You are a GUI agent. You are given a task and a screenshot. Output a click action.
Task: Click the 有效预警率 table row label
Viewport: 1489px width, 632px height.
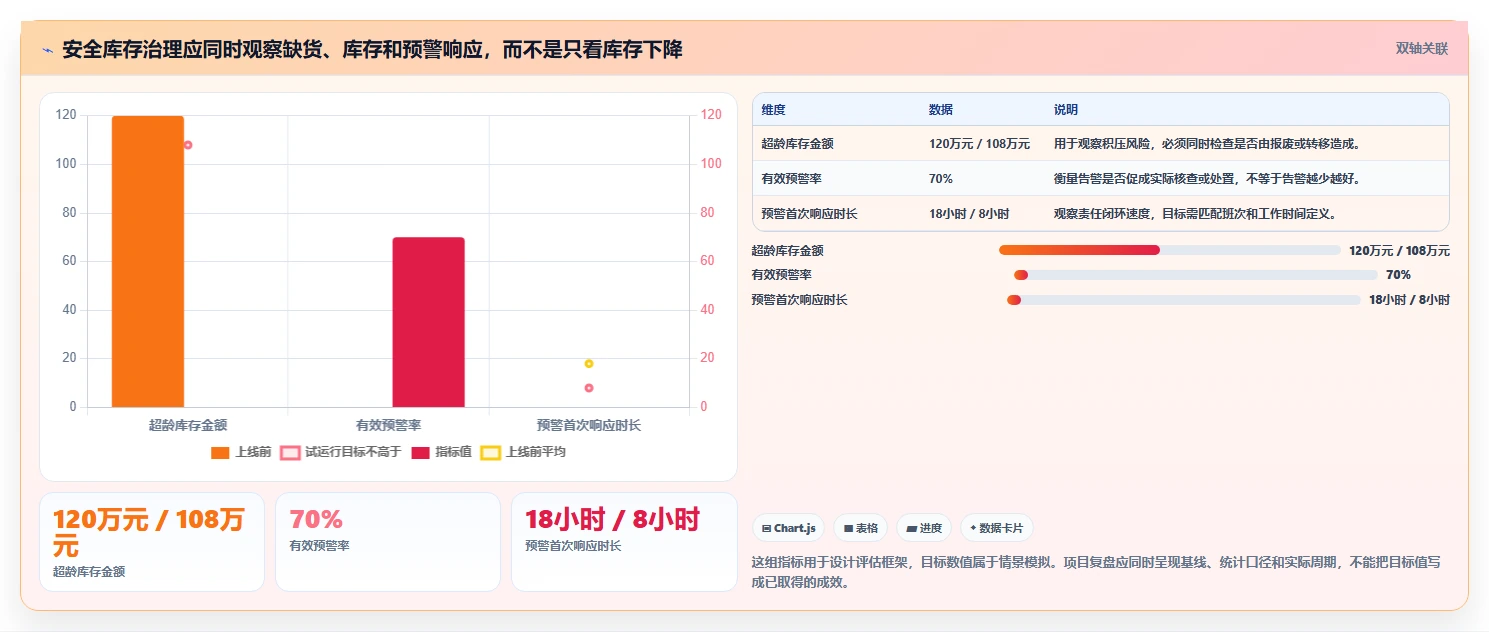[791, 179]
